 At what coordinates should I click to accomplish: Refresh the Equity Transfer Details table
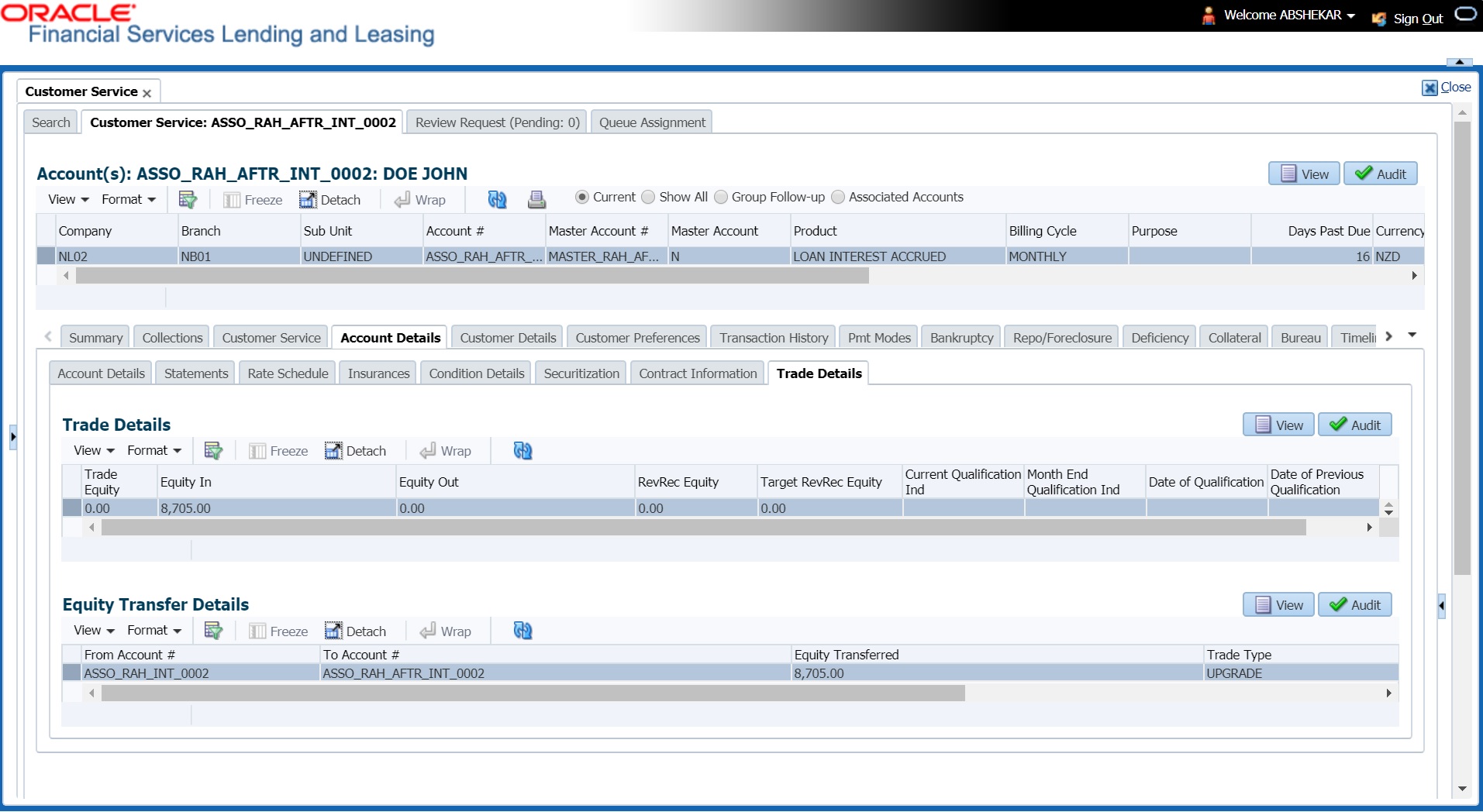[522, 631]
